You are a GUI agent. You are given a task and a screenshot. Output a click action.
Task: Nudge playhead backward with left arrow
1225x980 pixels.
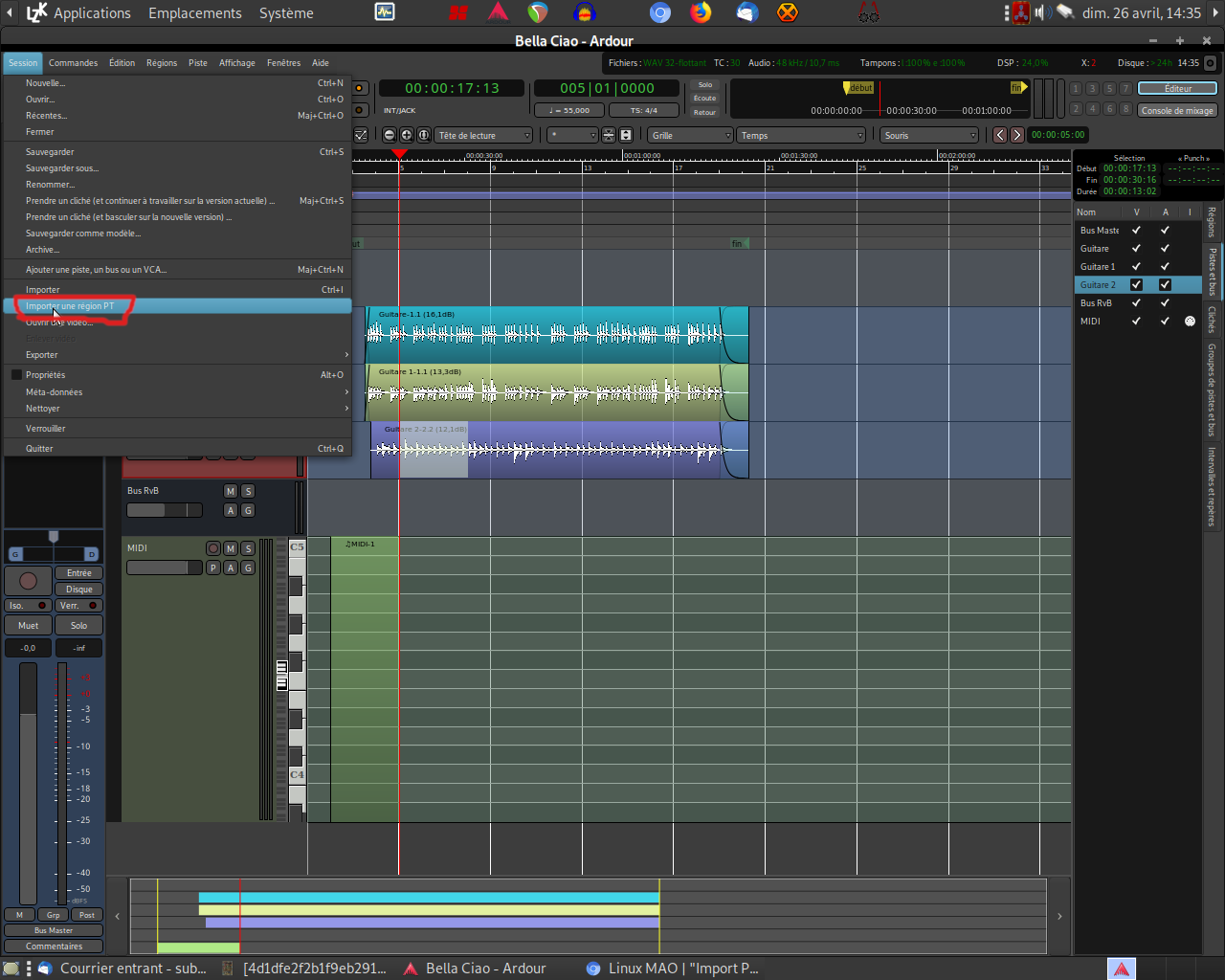[x=1000, y=135]
